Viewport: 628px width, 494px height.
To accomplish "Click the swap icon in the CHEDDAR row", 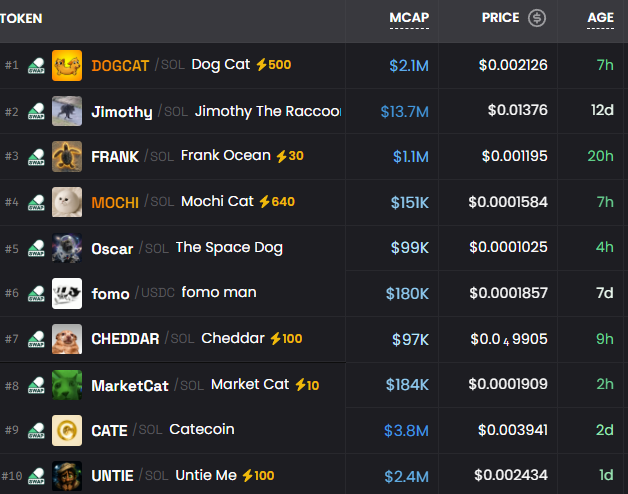I will (x=36, y=339).
